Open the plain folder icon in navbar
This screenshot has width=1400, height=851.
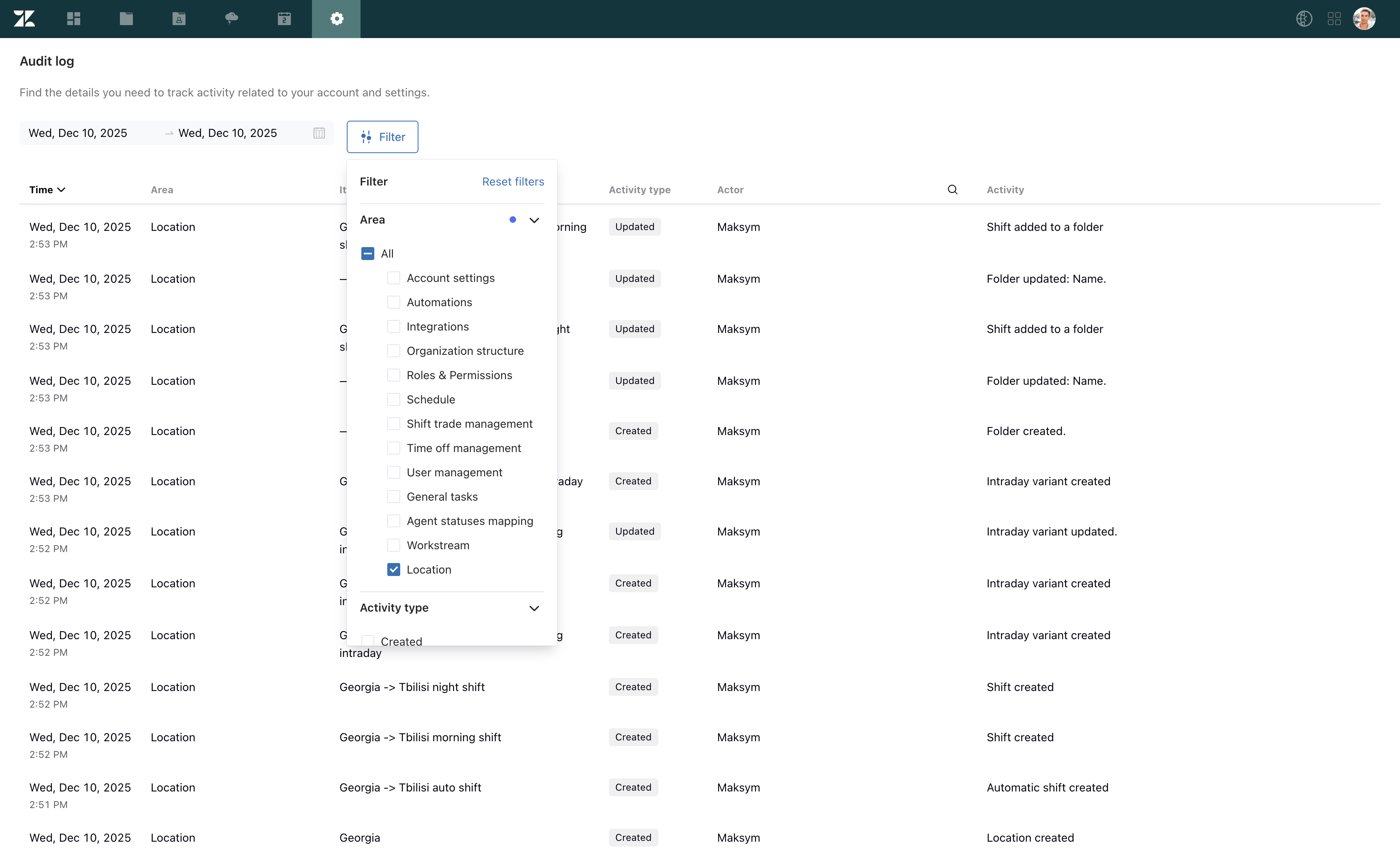tap(126, 19)
